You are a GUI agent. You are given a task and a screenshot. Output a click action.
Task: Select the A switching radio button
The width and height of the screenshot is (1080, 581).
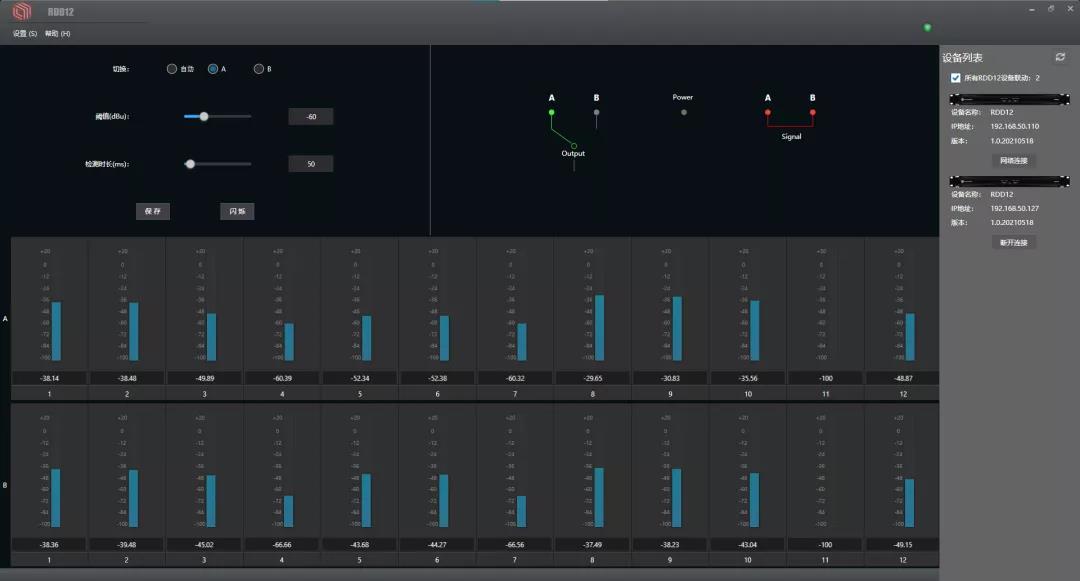tap(213, 69)
